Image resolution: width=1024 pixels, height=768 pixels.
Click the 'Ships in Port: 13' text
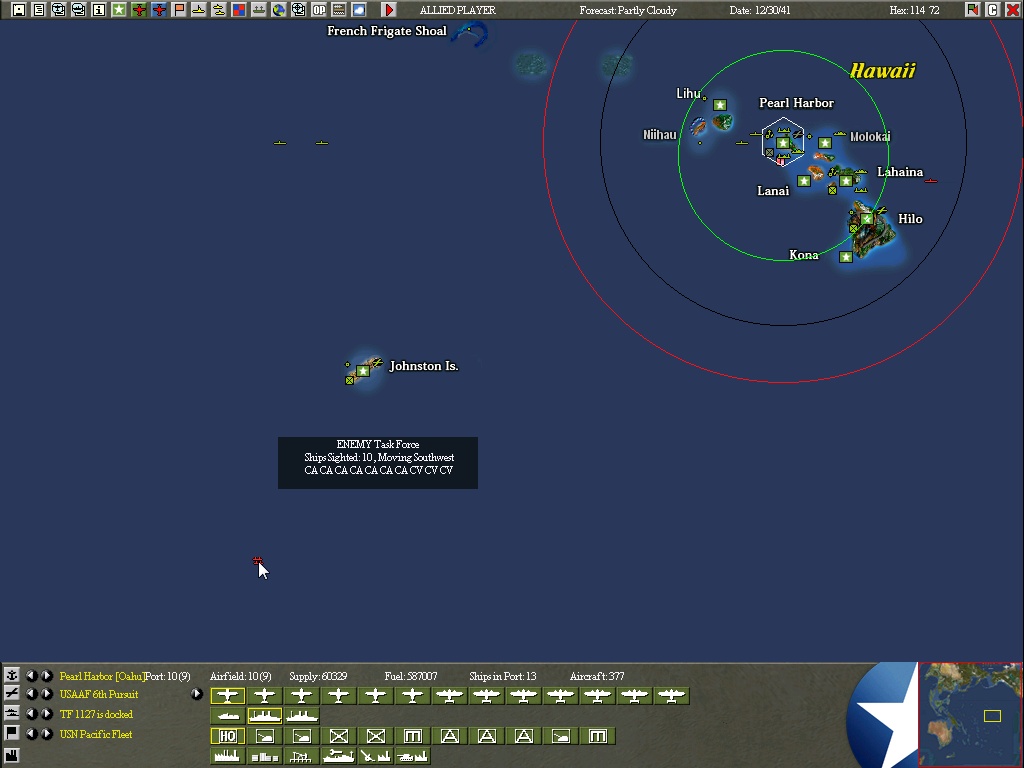tap(502, 676)
